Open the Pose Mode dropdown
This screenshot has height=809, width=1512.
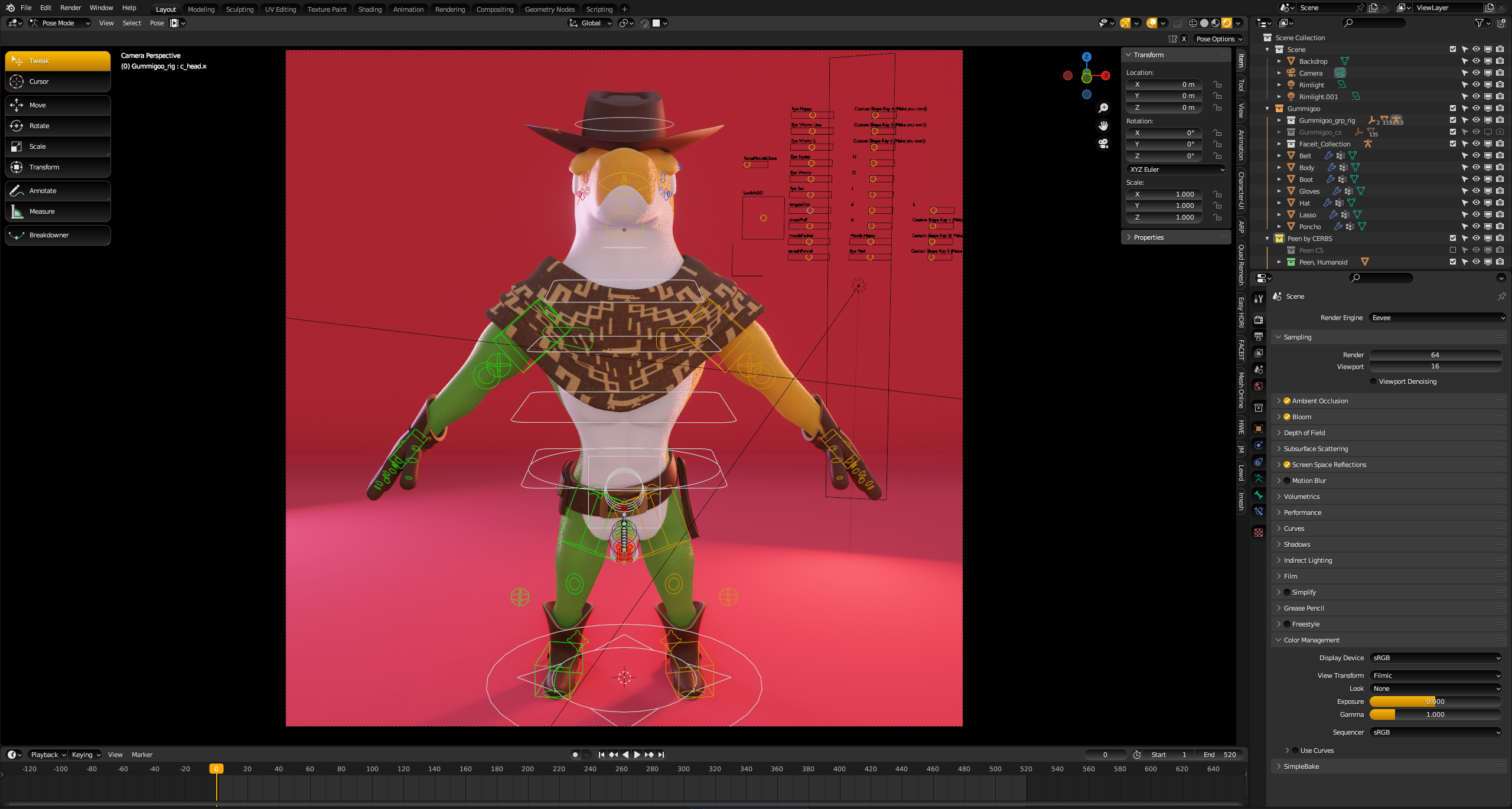coord(60,23)
